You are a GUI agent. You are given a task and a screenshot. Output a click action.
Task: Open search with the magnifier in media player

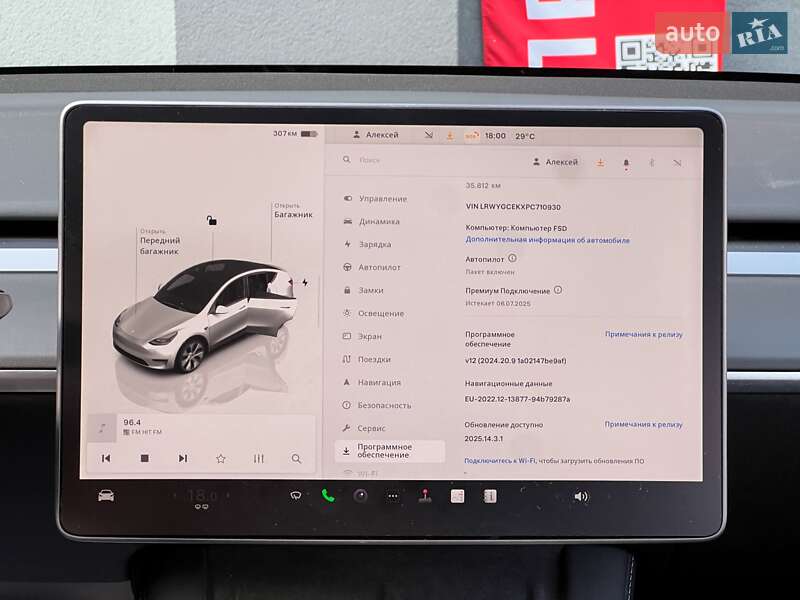click(297, 458)
